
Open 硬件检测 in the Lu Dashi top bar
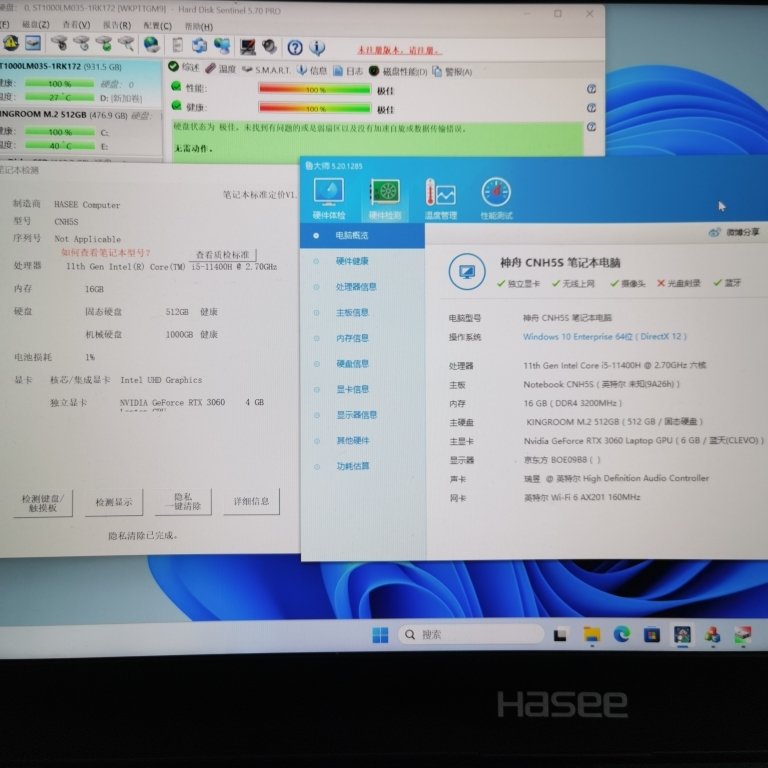[384, 198]
